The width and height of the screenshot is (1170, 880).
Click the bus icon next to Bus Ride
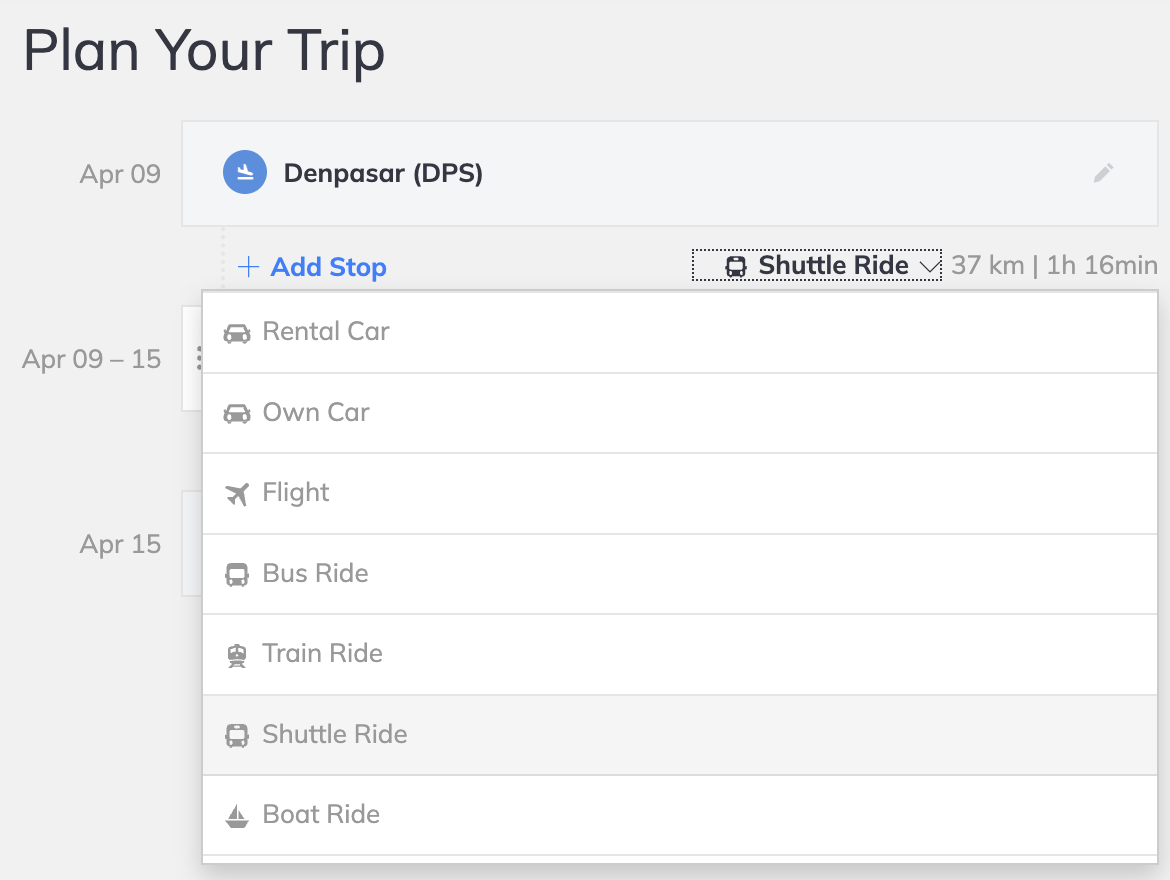click(237, 575)
